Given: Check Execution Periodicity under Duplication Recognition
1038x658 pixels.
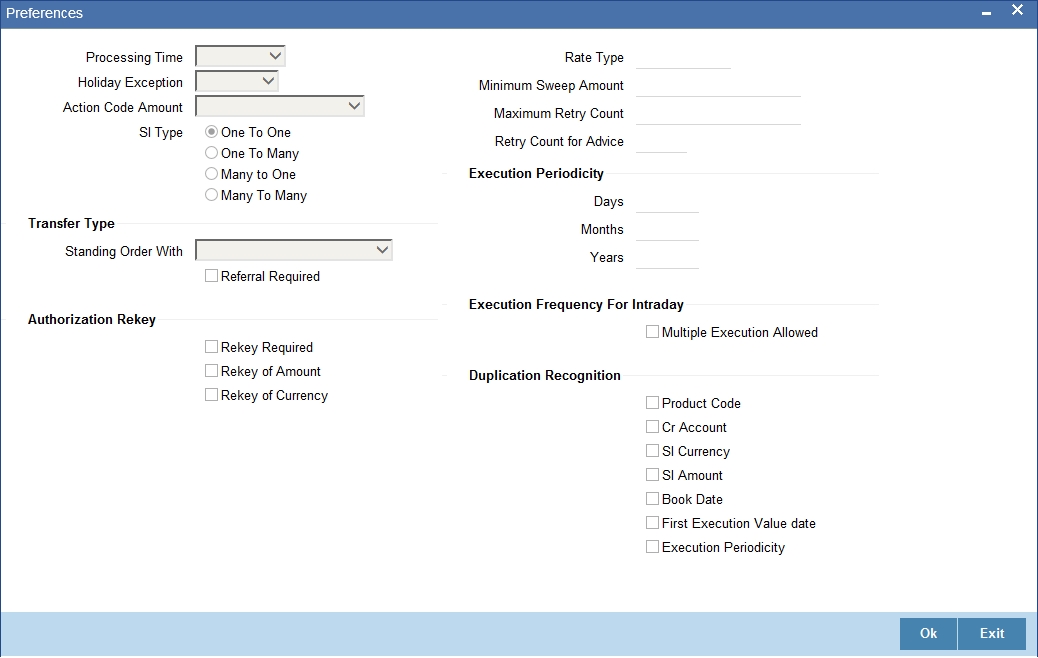Looking at the screenshot, I should 652,547.
